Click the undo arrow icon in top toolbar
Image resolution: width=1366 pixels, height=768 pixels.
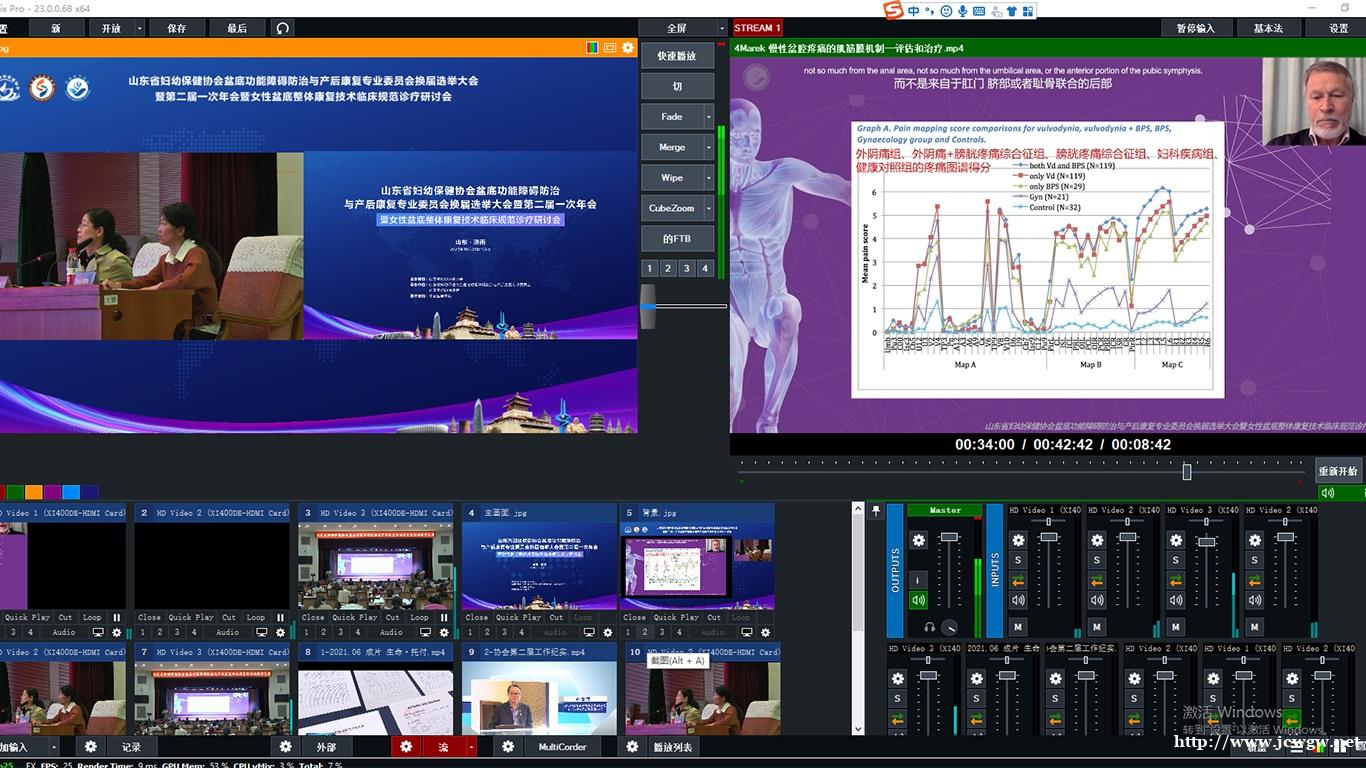pyautogui.click(x=283, y=28)
